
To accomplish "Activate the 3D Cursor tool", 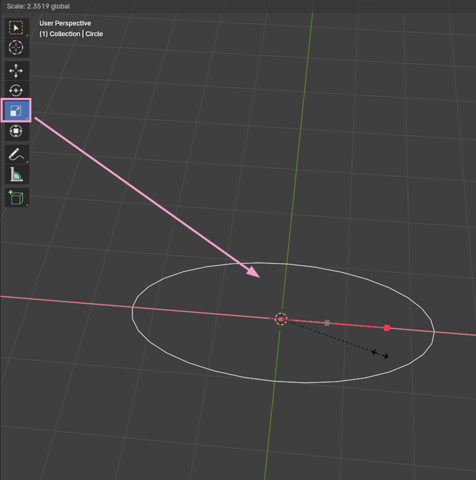I will 16,47.
